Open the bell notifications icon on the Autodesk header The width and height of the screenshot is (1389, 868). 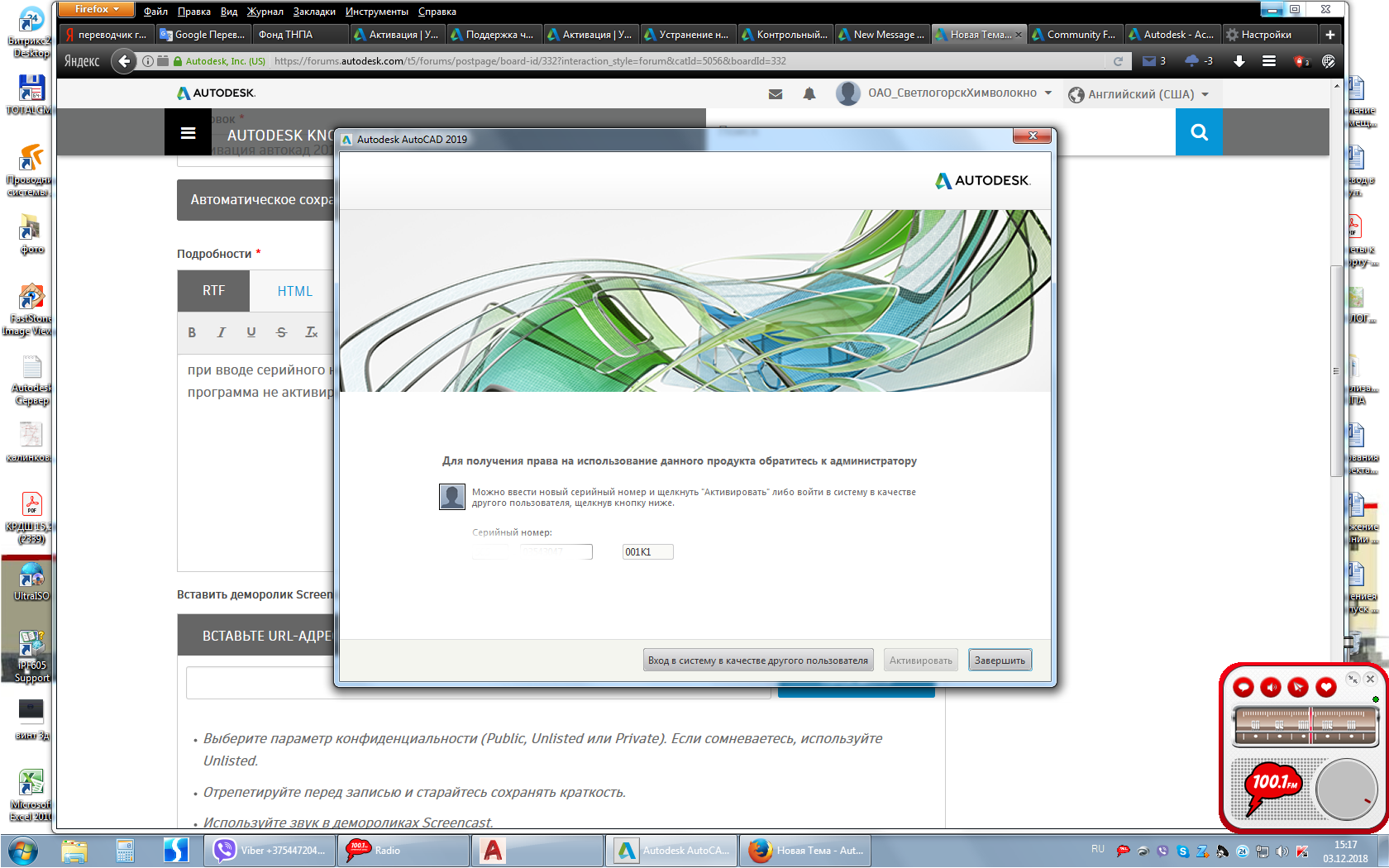click(x=809, y=94)
